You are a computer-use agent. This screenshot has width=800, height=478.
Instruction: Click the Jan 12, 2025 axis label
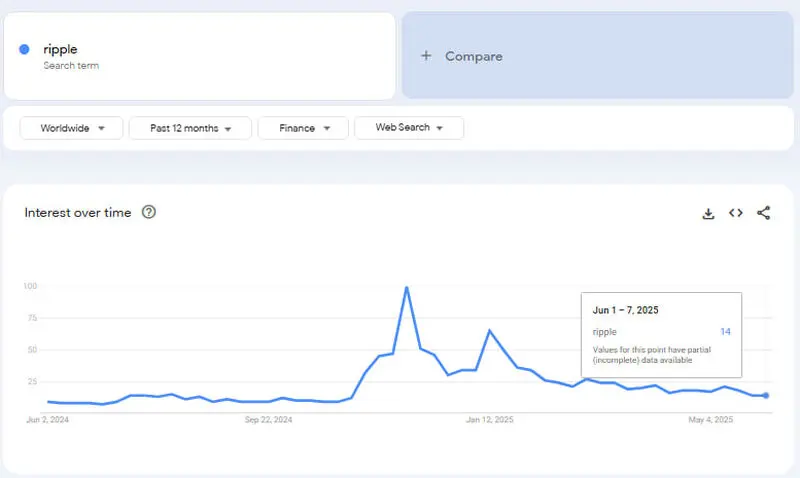click(x=489, y=419)
